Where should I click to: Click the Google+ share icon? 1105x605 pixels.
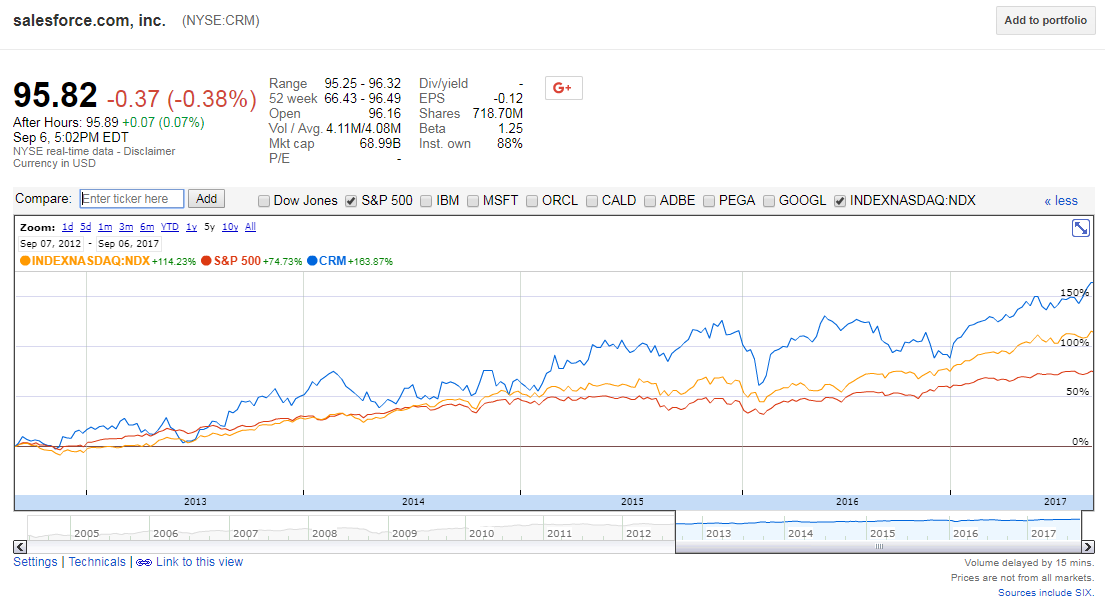563,88
